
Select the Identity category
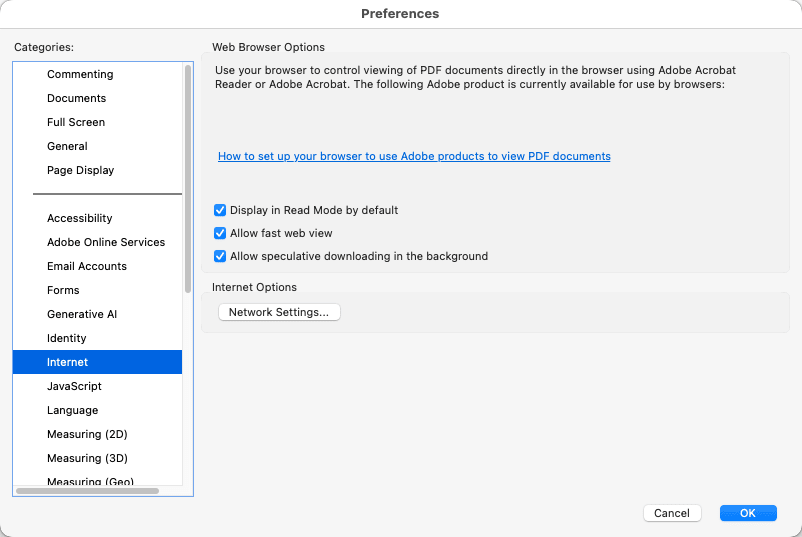point(97,339)
